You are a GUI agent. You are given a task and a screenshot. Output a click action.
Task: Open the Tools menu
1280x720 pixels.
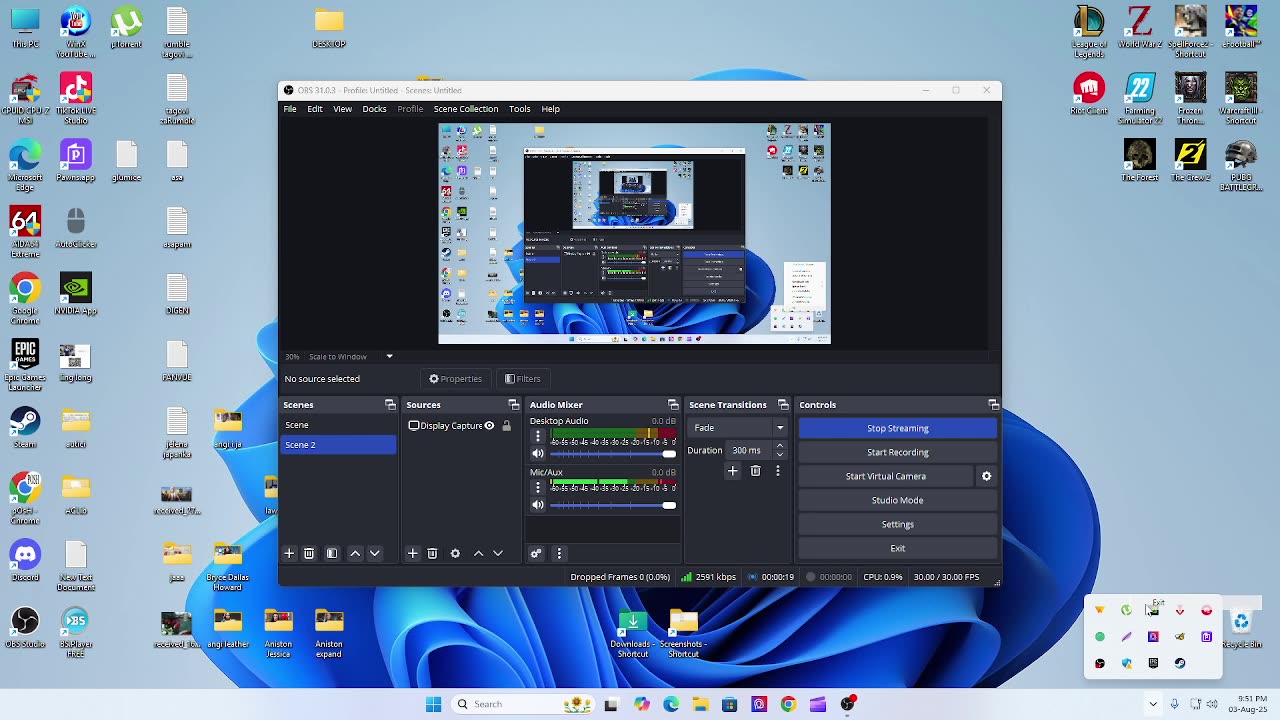pos(519,109)
